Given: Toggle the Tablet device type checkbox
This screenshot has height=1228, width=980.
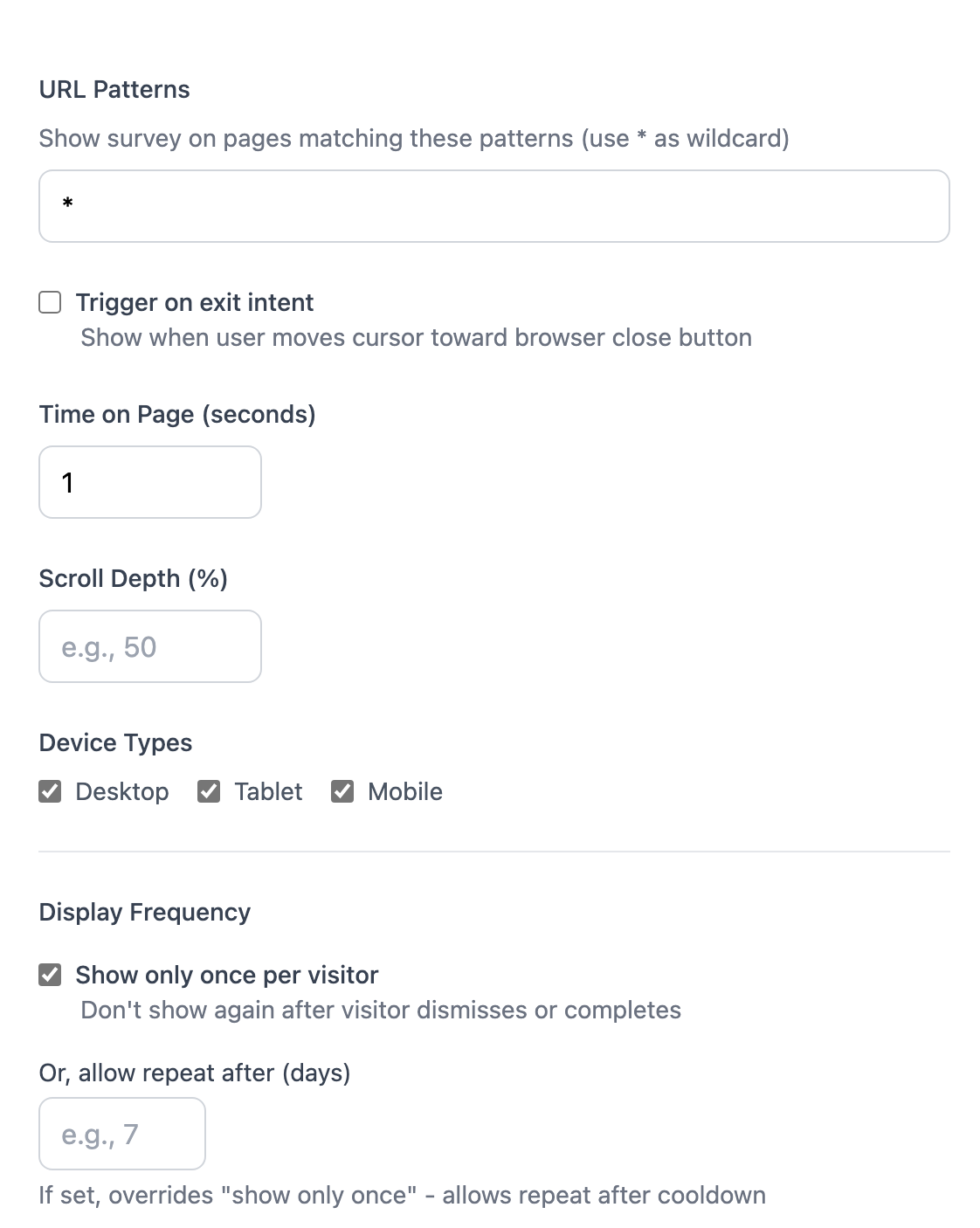Looking at the screenshot, I should point(209,791).
